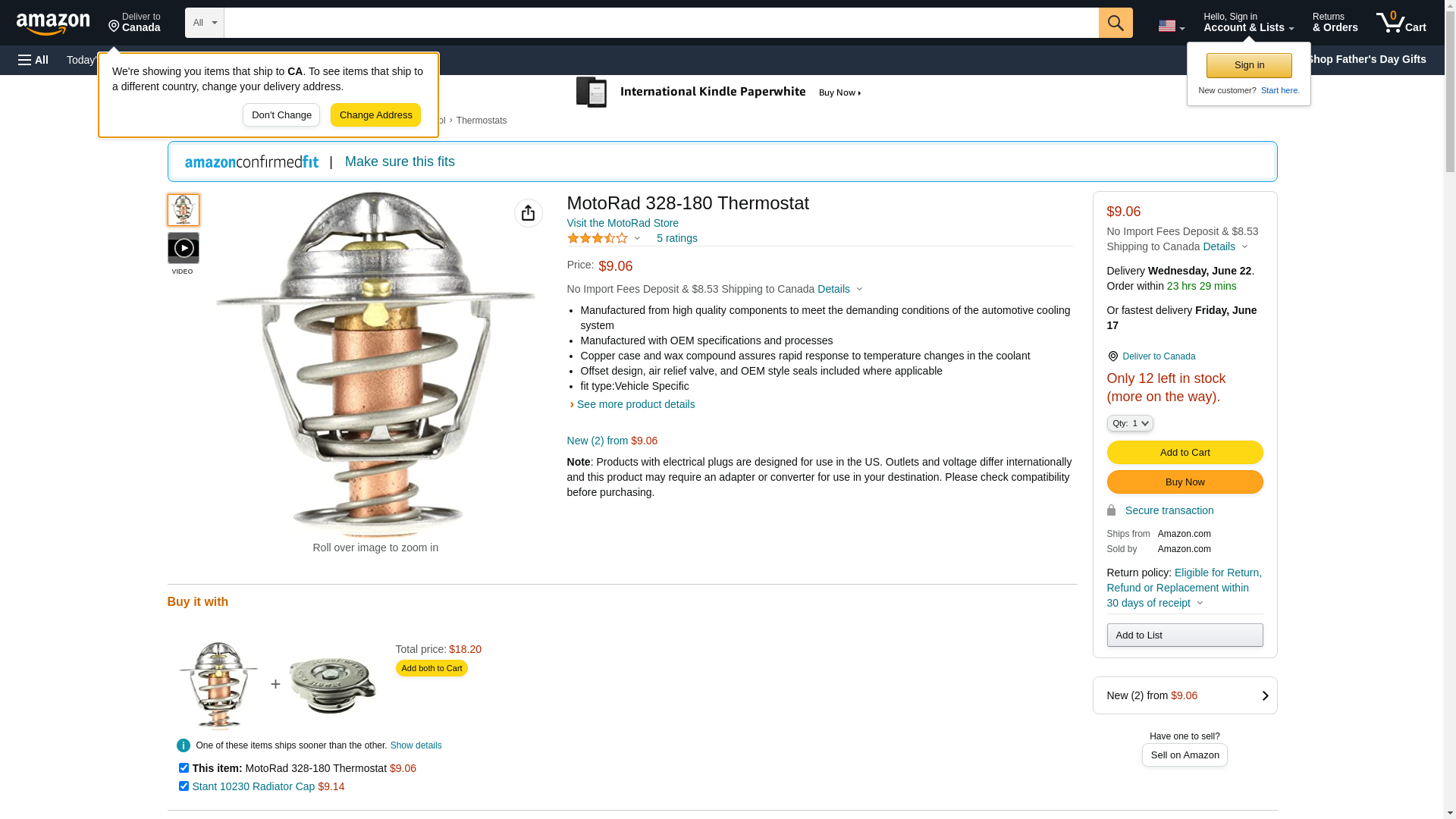Screen dimensions: 1456x819
Task: Play the product video thumbnail
Action: coord(184,248)
